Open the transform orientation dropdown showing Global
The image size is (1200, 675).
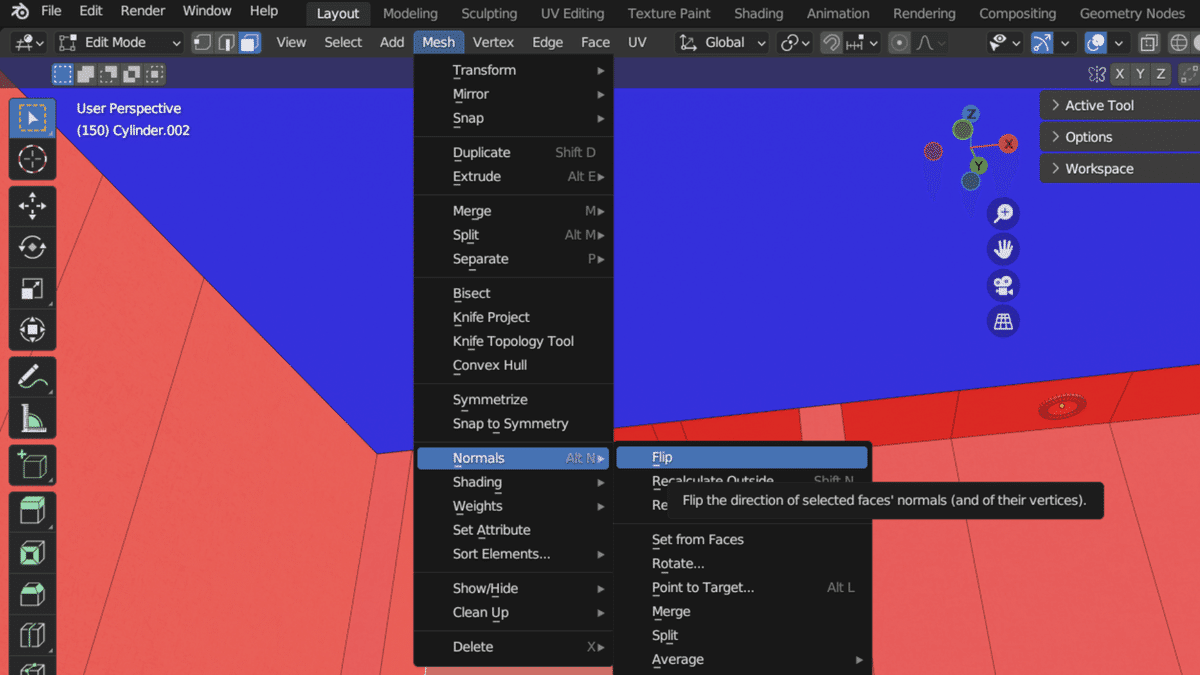[x=722, y=42]
